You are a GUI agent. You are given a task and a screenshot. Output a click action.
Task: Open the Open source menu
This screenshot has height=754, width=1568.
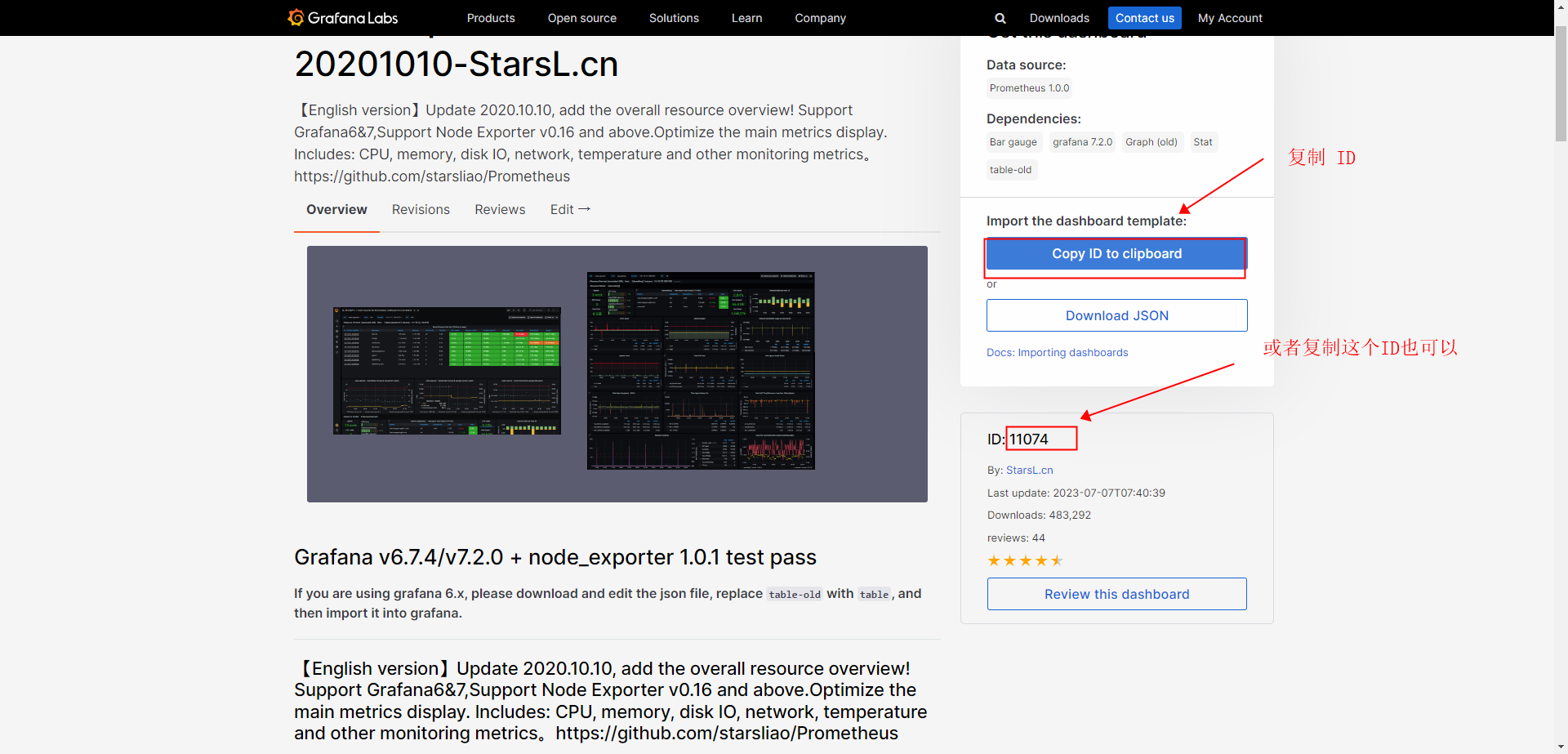(x=581, y=18)
